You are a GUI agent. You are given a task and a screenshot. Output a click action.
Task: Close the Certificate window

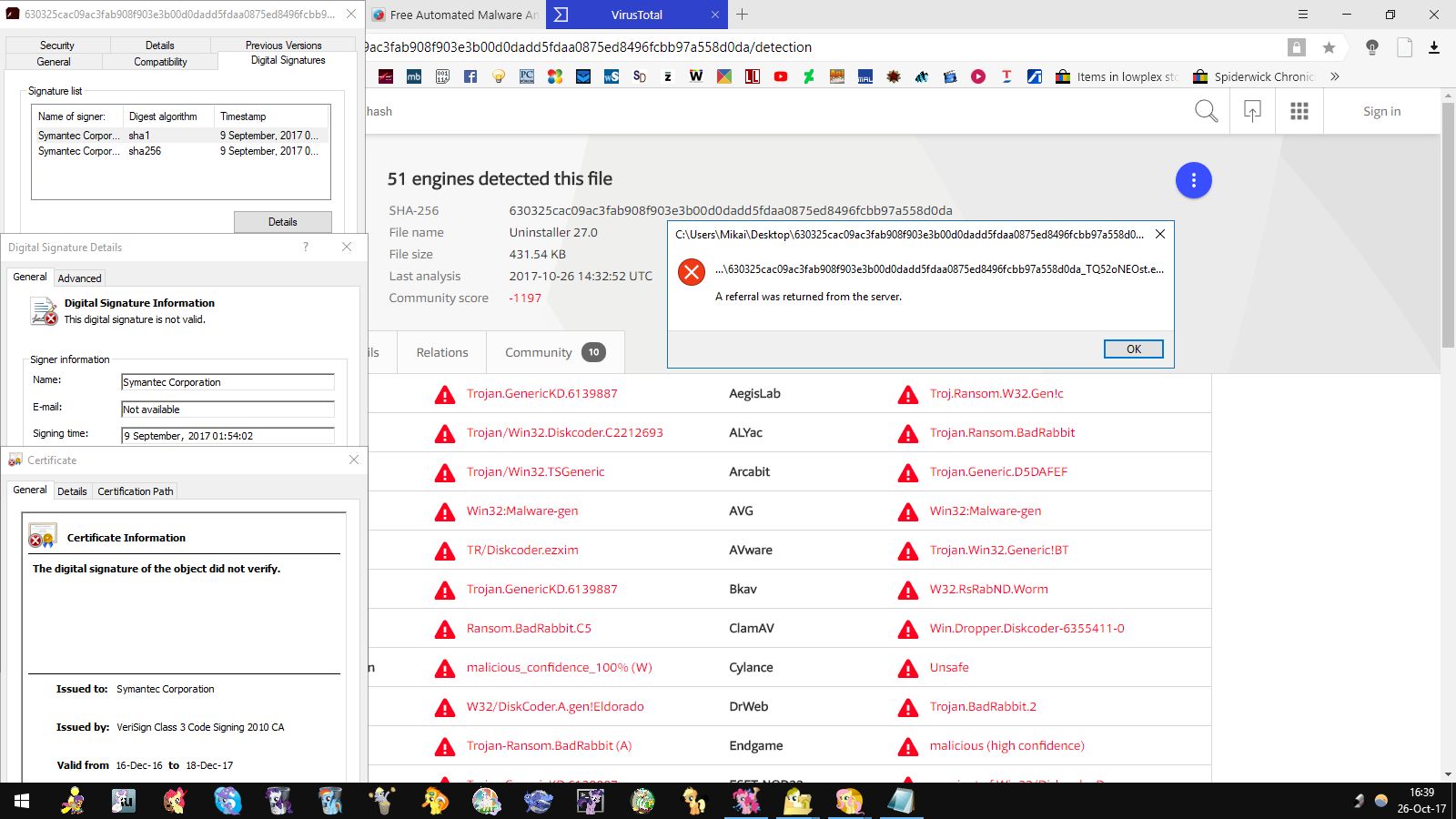(x=354, y=460)
